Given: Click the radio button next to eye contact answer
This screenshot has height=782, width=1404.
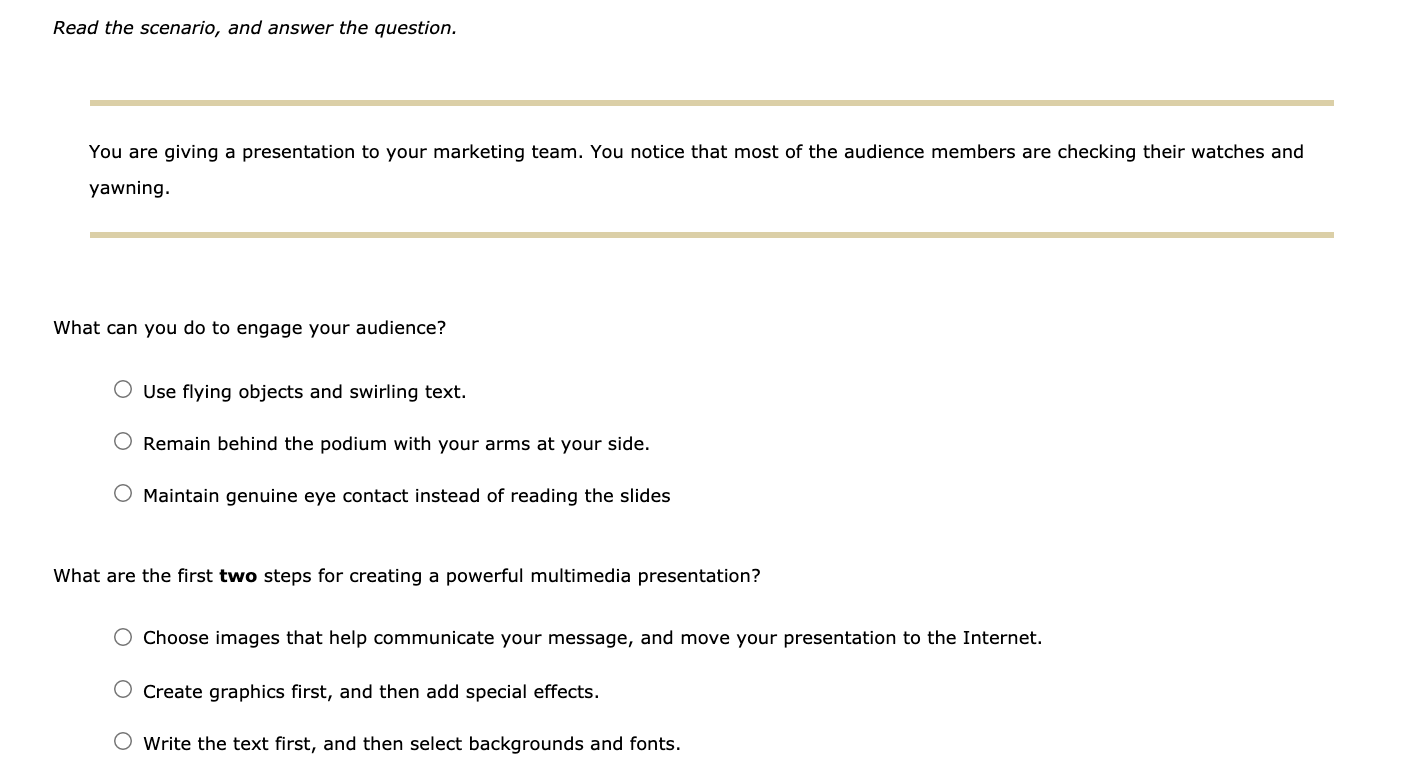Looking at the screenshot, I should tap(122, 492).
